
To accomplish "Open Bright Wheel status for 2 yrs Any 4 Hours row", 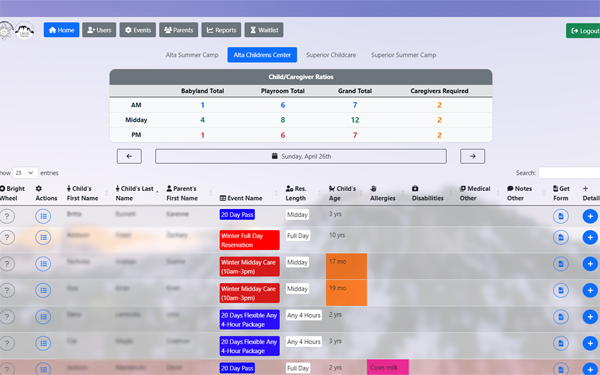I will point(7,316).
